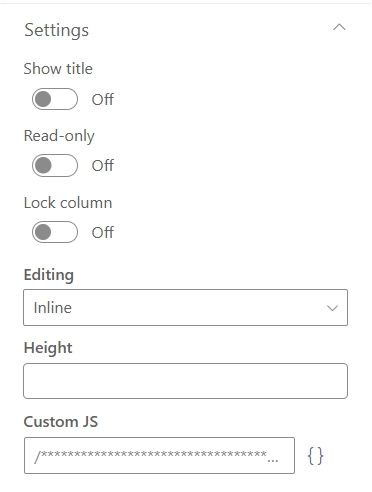Enable the Read-only switch
This screenshot has height=492, width=372.
[55, 165]
